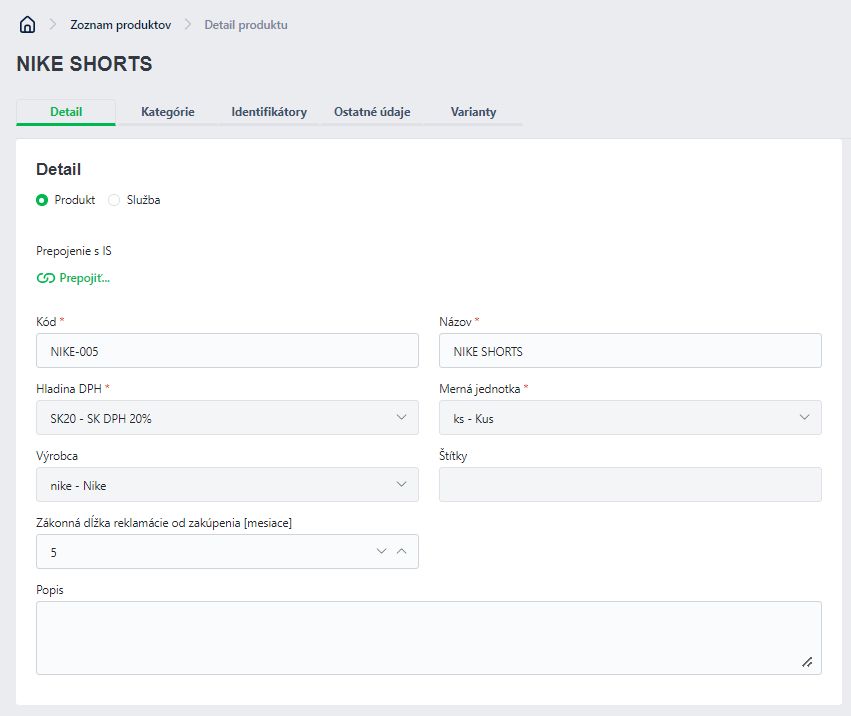The width and height of the screenshot is (851, 716).
Task: Open the Ostatné údaje tab
Action: pos(372,112)
